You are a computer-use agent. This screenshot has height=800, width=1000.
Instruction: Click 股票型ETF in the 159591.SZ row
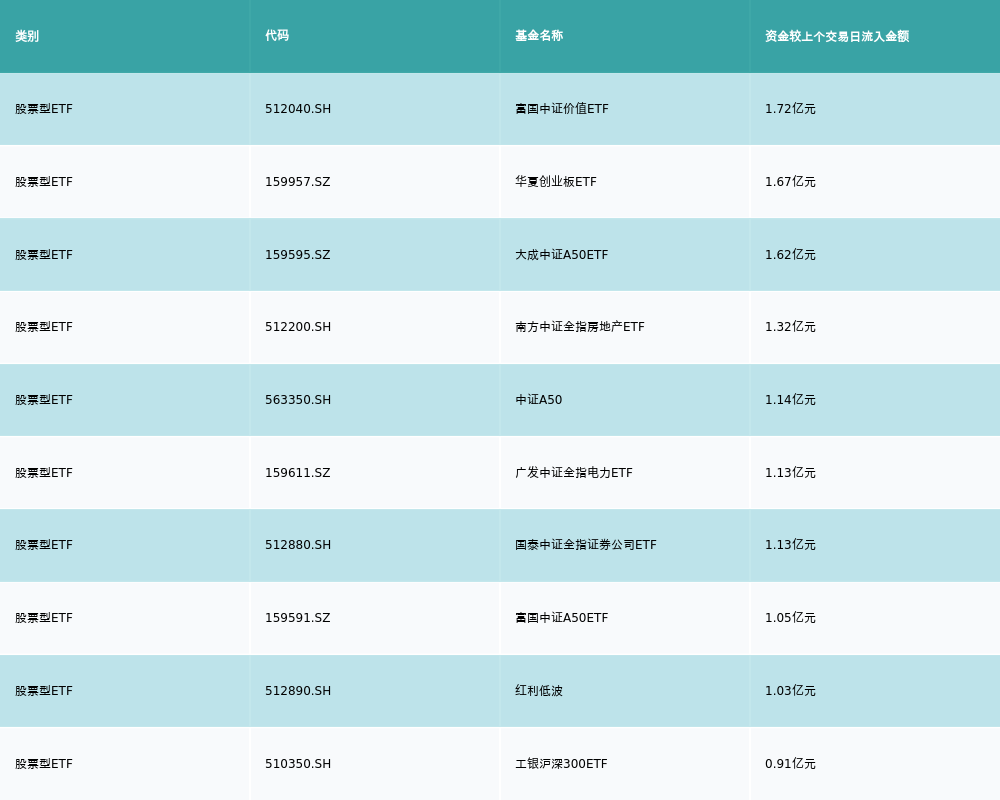(x=44, y=618)
